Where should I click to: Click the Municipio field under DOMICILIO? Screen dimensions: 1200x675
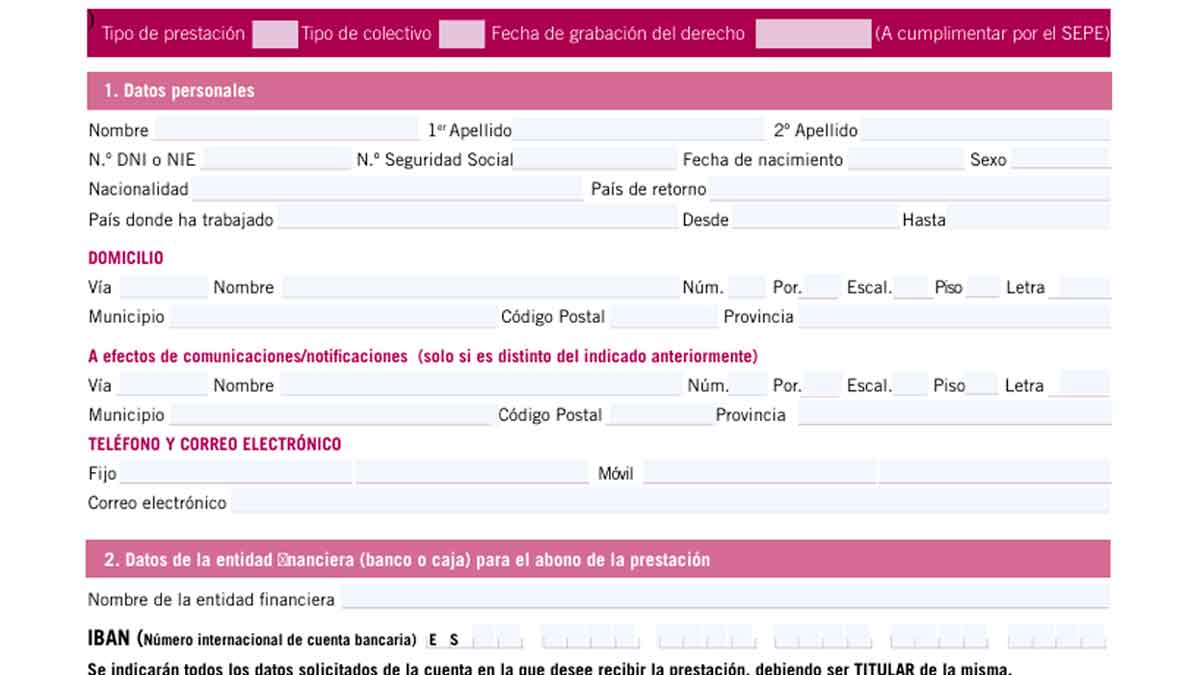tap(331, 317)
